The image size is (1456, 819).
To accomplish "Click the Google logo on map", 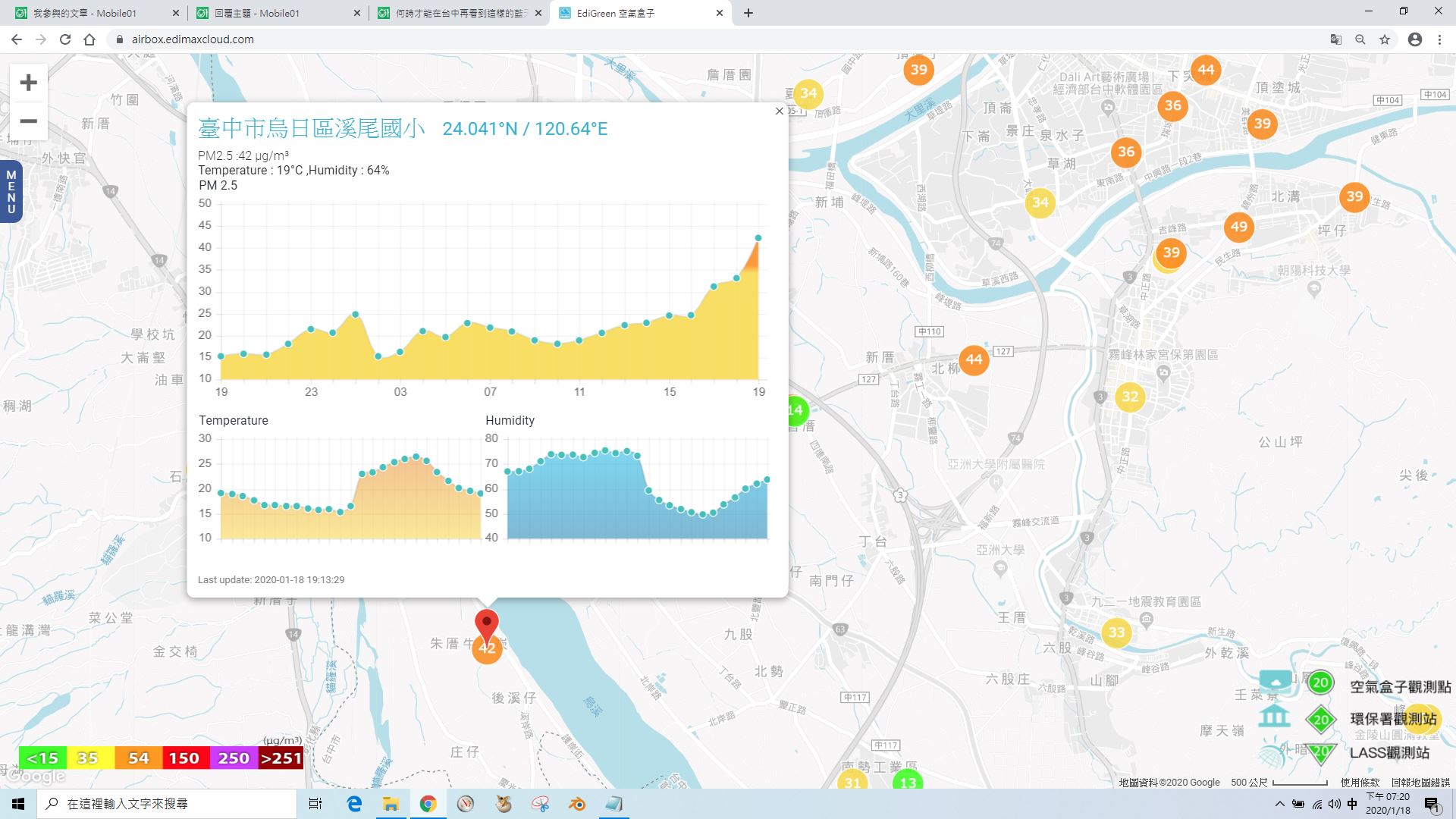I will pos(35,777).
